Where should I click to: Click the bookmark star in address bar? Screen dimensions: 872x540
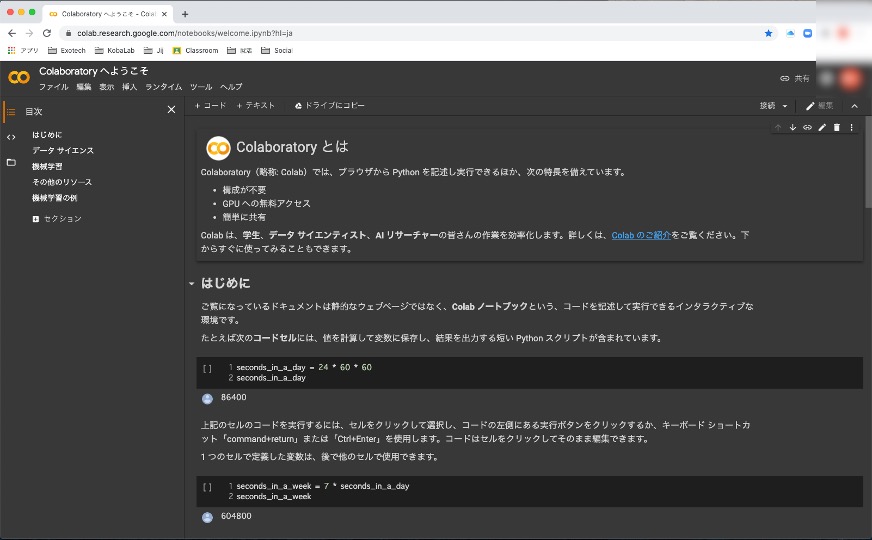tap(769, 33)
